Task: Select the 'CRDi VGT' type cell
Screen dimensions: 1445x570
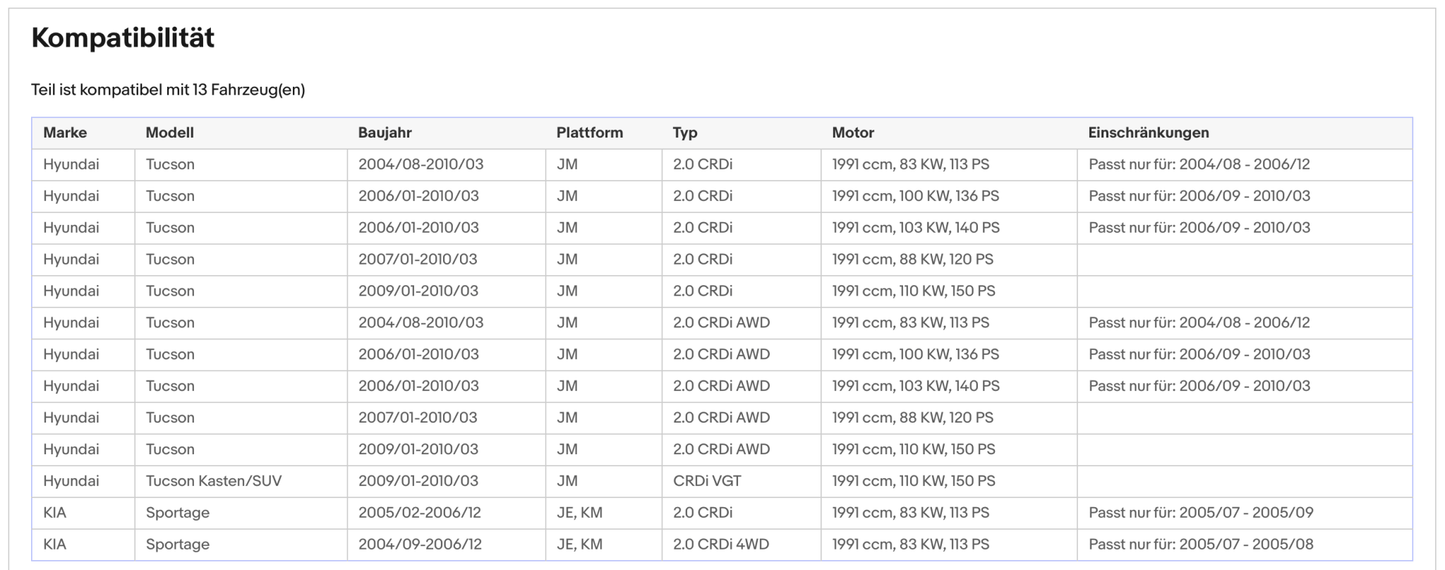Action: [707, 481]
